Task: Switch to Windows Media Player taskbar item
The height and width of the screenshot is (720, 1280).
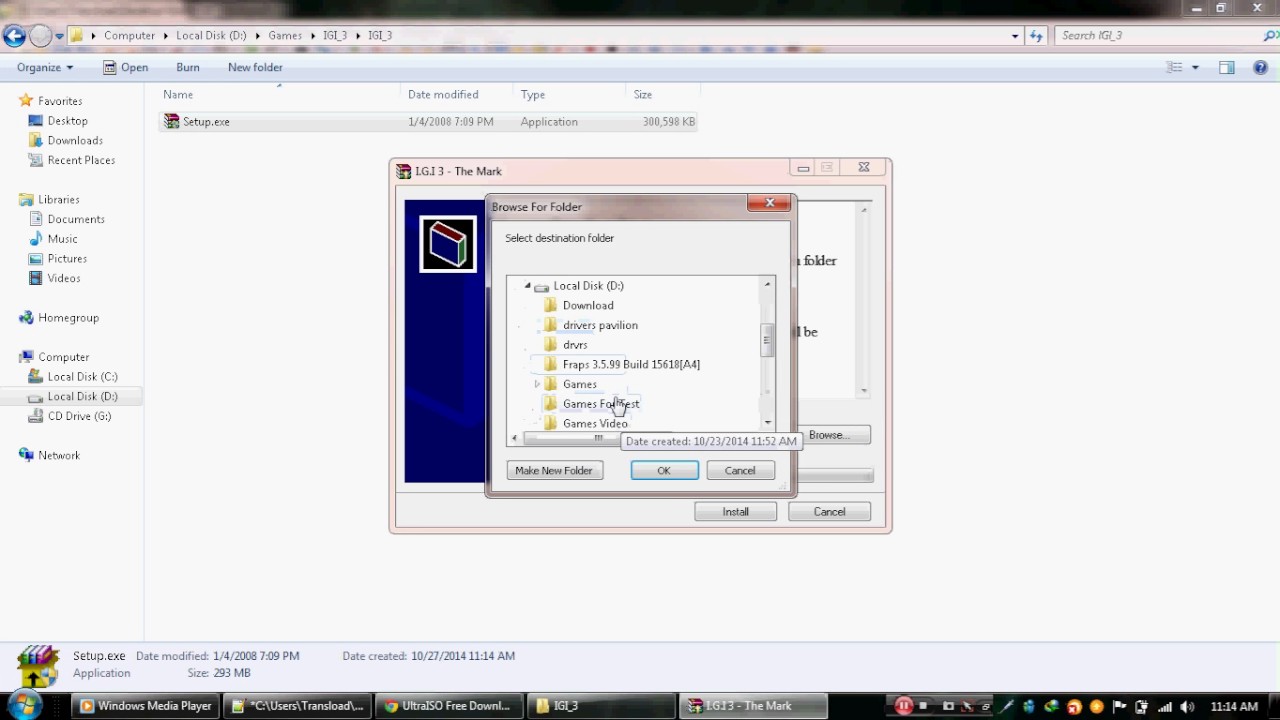Action: click(147, 706)
